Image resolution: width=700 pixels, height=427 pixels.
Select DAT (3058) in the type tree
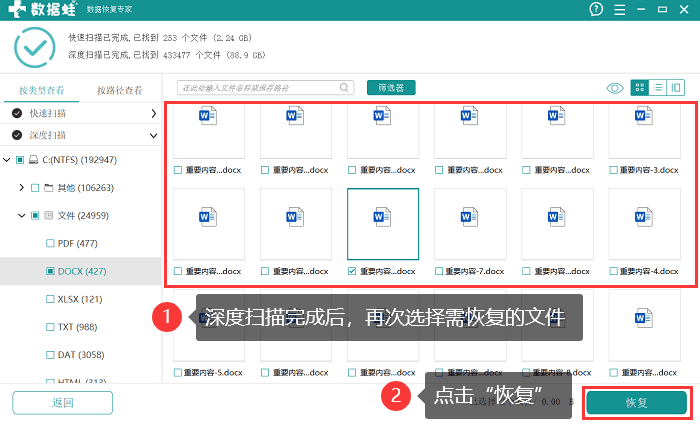tap(81, 355)
